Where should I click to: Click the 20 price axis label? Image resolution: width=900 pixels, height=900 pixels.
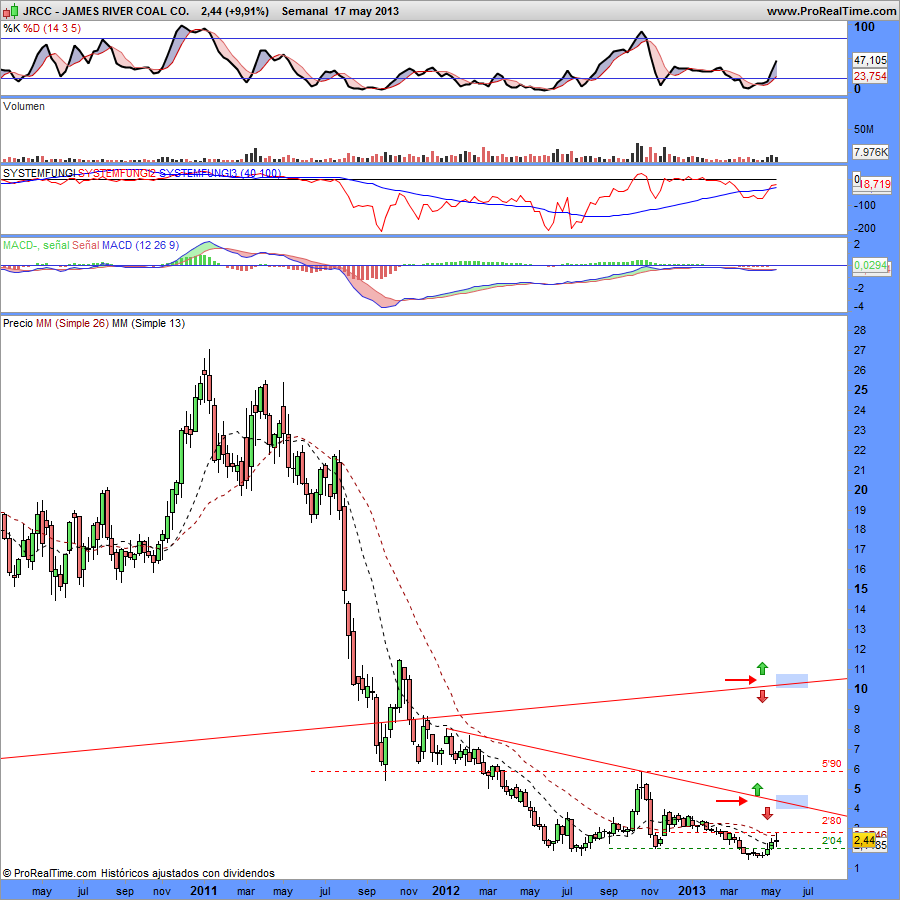860,490
